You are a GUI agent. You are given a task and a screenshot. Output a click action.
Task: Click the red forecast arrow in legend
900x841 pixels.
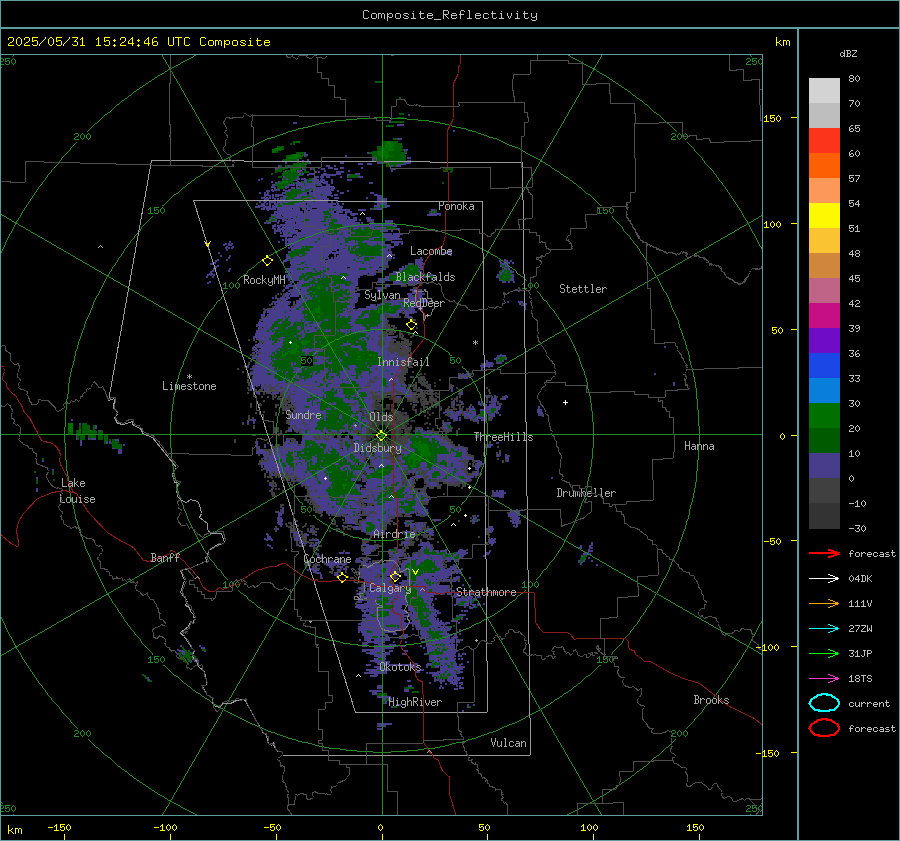(x=824, y=553)
